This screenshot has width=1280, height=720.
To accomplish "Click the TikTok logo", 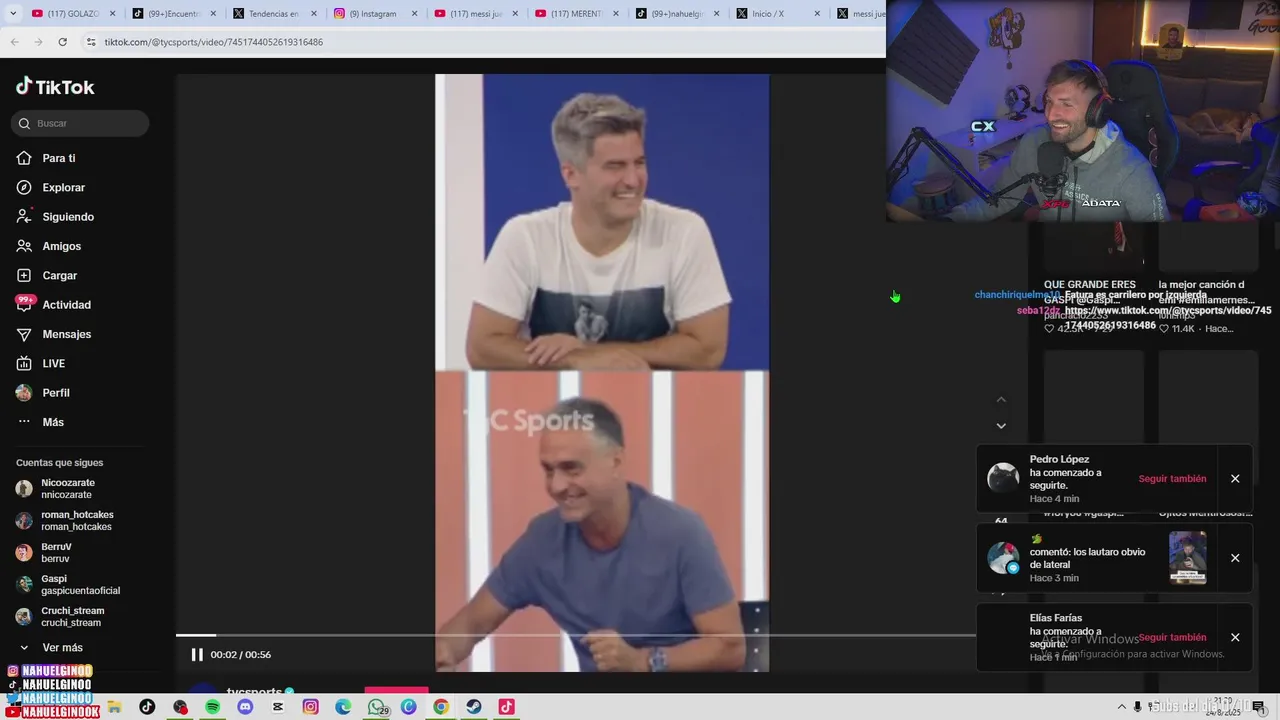I will [55, 87].
